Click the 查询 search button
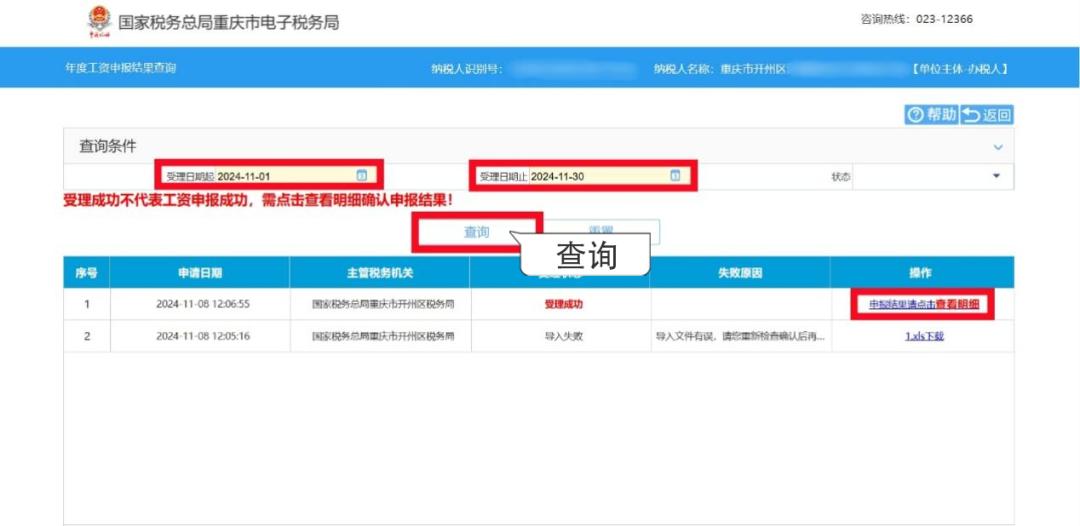Screen dimensions: 1080x526 click(476, 232)
